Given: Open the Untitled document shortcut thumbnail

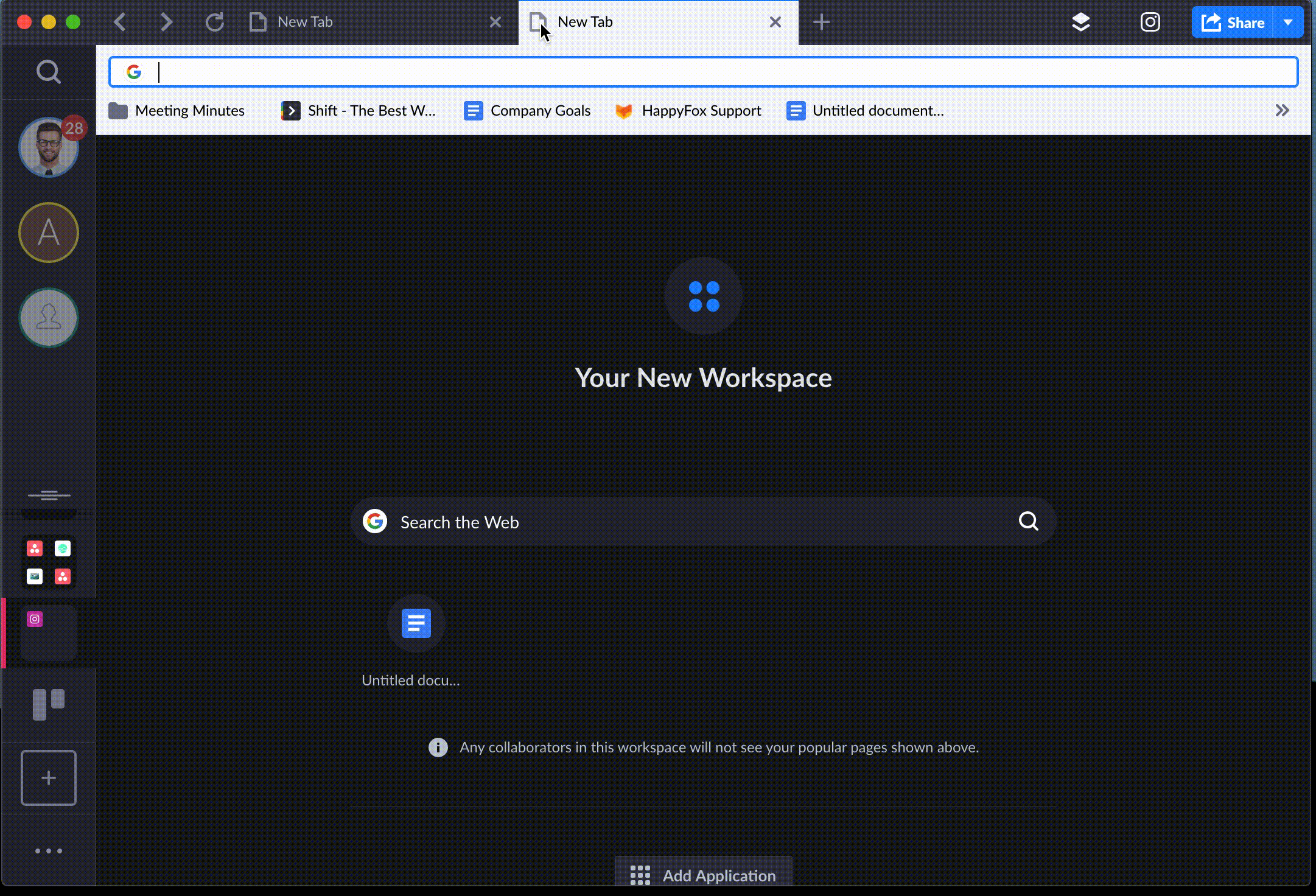Looking at the screenshot, I should tap(416, 623).
